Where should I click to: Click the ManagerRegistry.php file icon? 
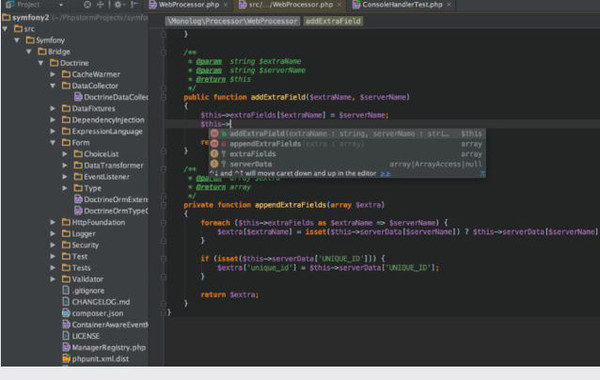click(x=66, y=347)
